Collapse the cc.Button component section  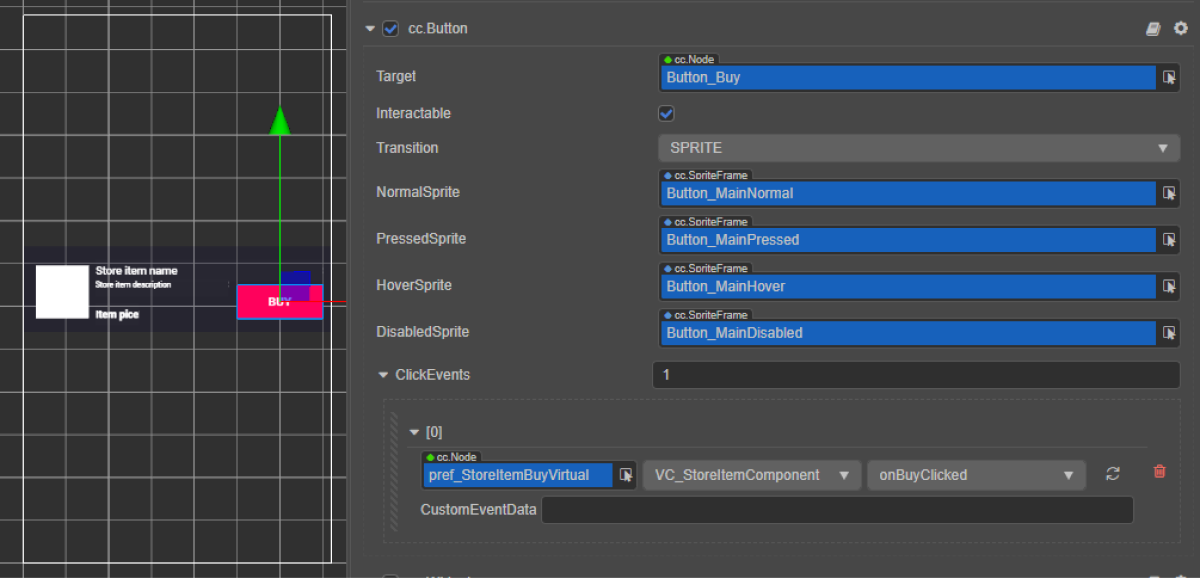[x=370, y=29]
